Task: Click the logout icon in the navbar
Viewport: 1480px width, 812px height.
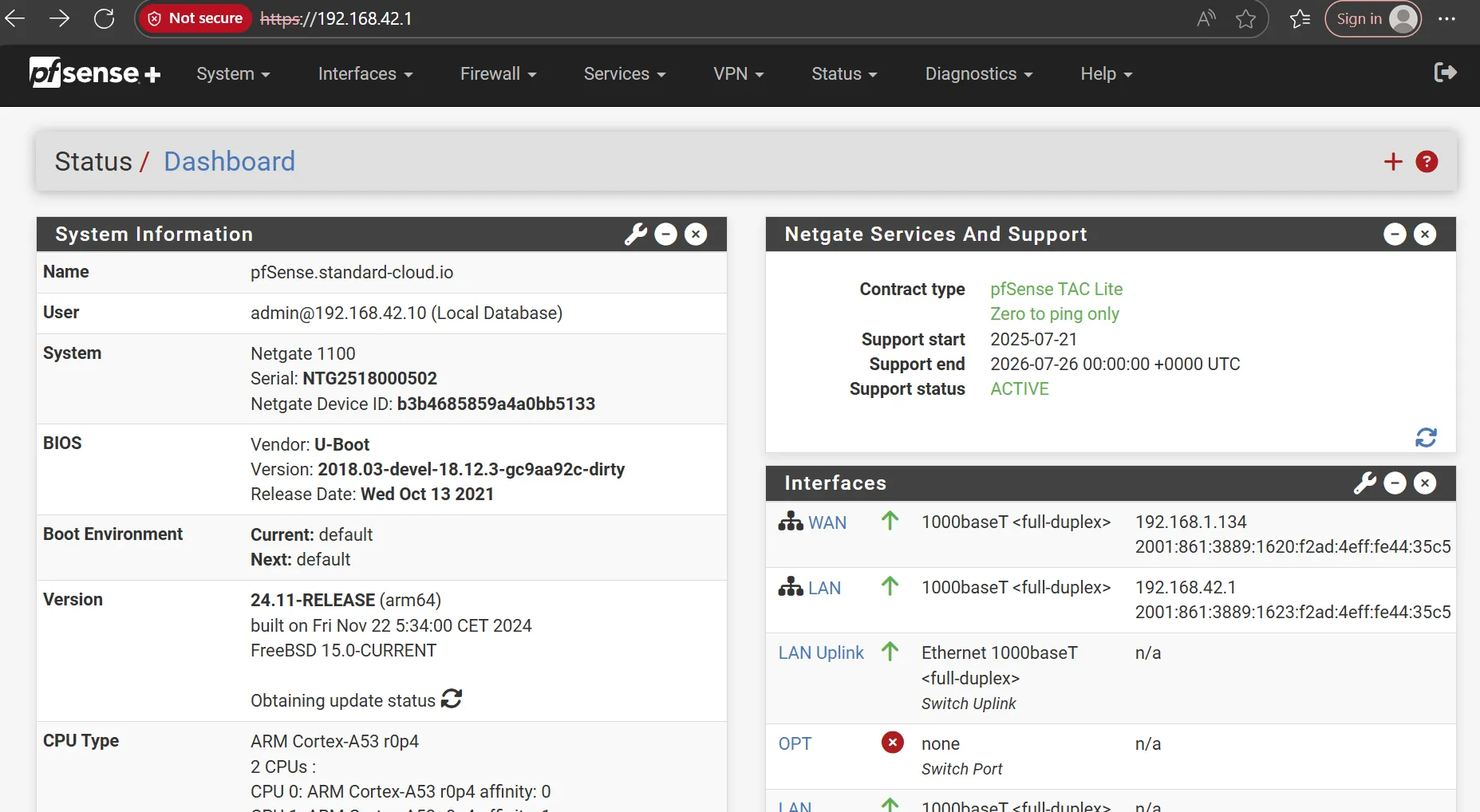Action: 1445,73
